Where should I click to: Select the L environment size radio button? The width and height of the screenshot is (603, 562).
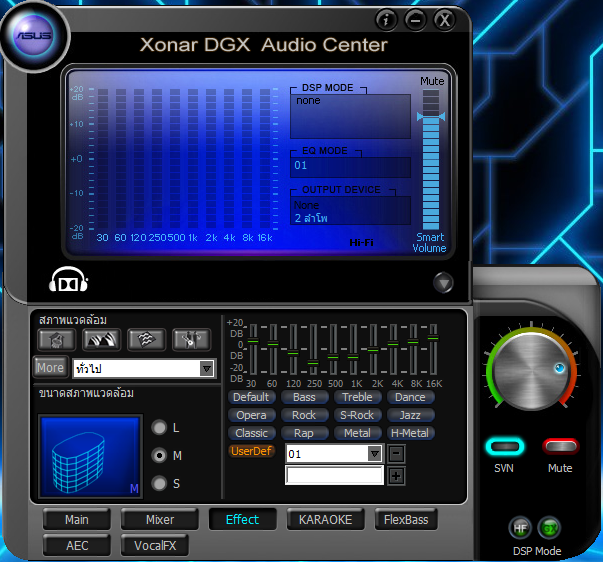(x=159, y=428)
